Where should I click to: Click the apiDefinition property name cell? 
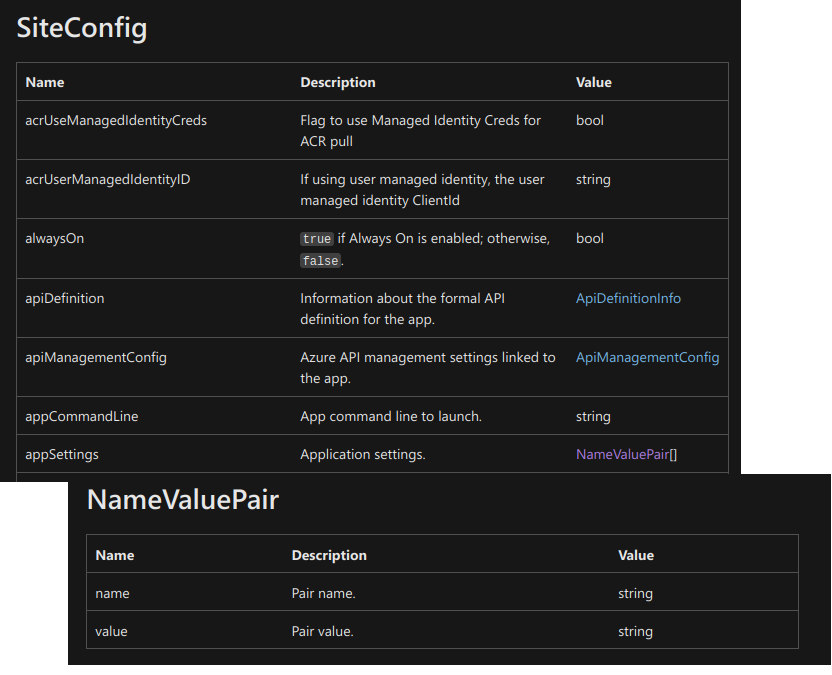pos(64,298)
